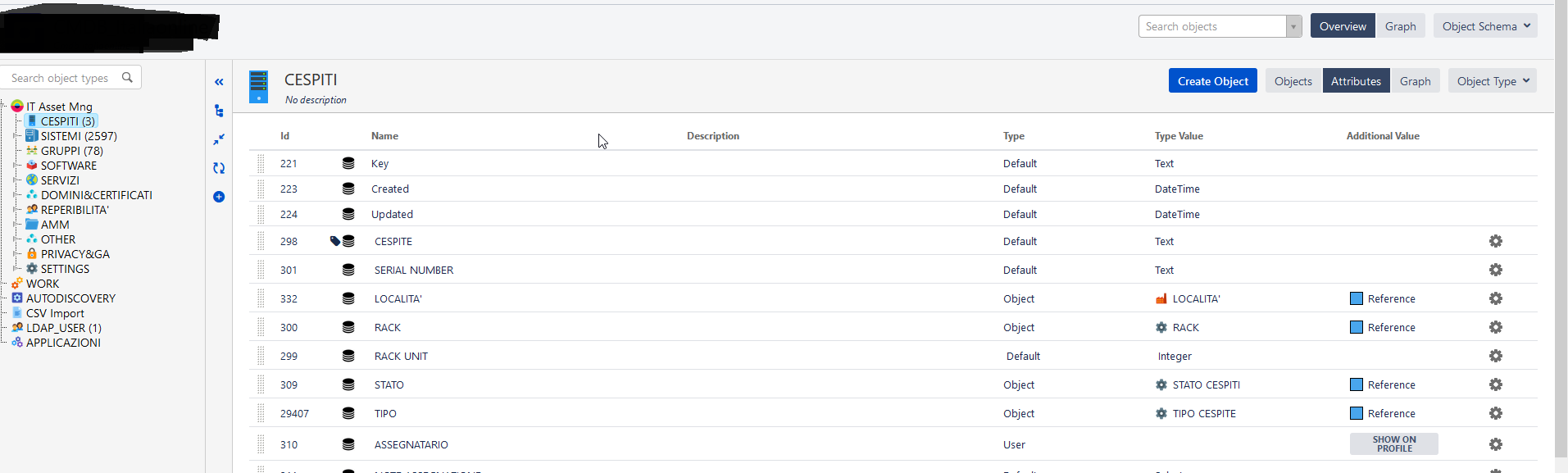This screenshot has width=1568, height=473.
Task: Switch to the Overview tab
Action: (x=1343, y=26)
